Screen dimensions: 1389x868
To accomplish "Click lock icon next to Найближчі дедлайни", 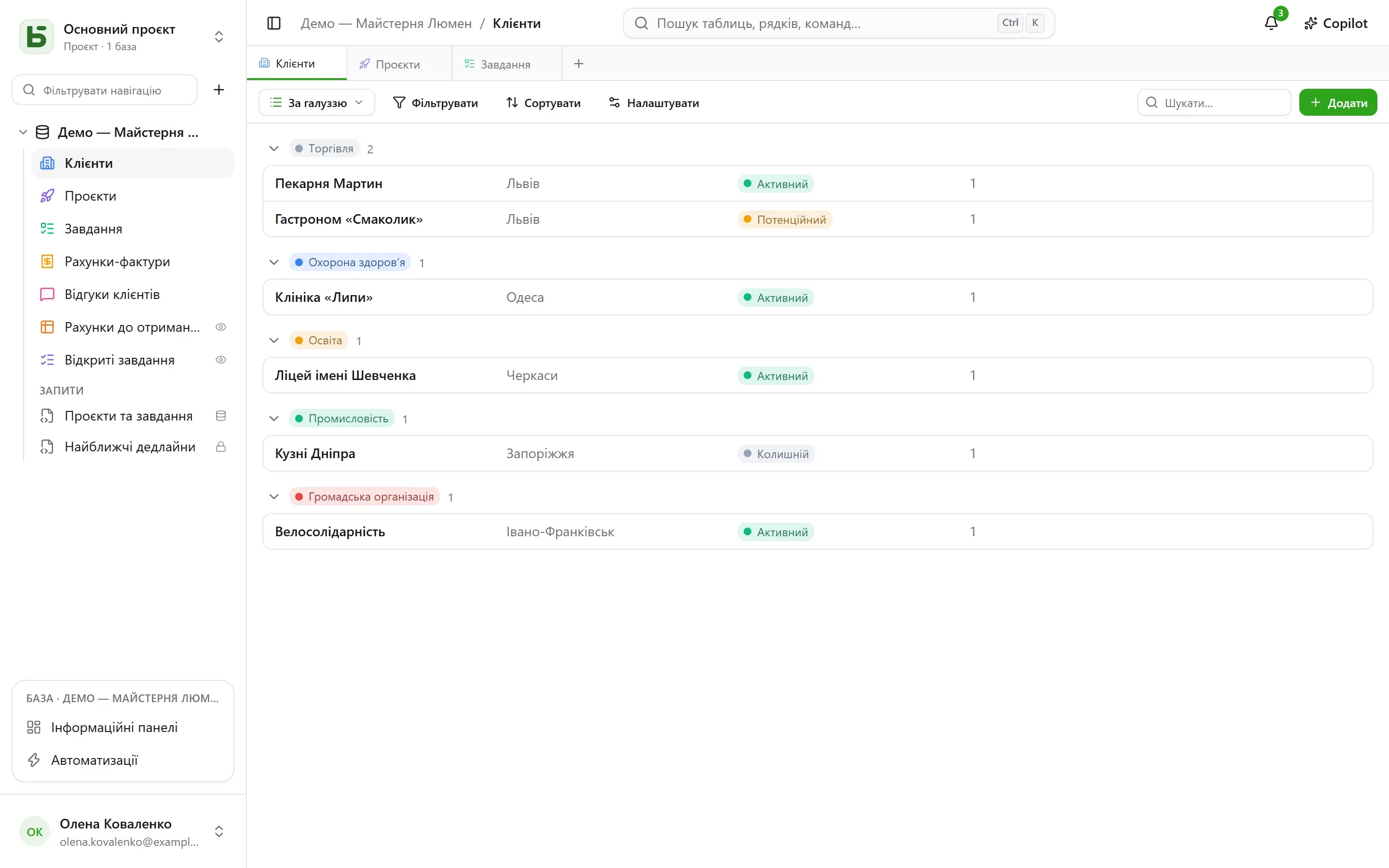I will [x=221, y=447].
